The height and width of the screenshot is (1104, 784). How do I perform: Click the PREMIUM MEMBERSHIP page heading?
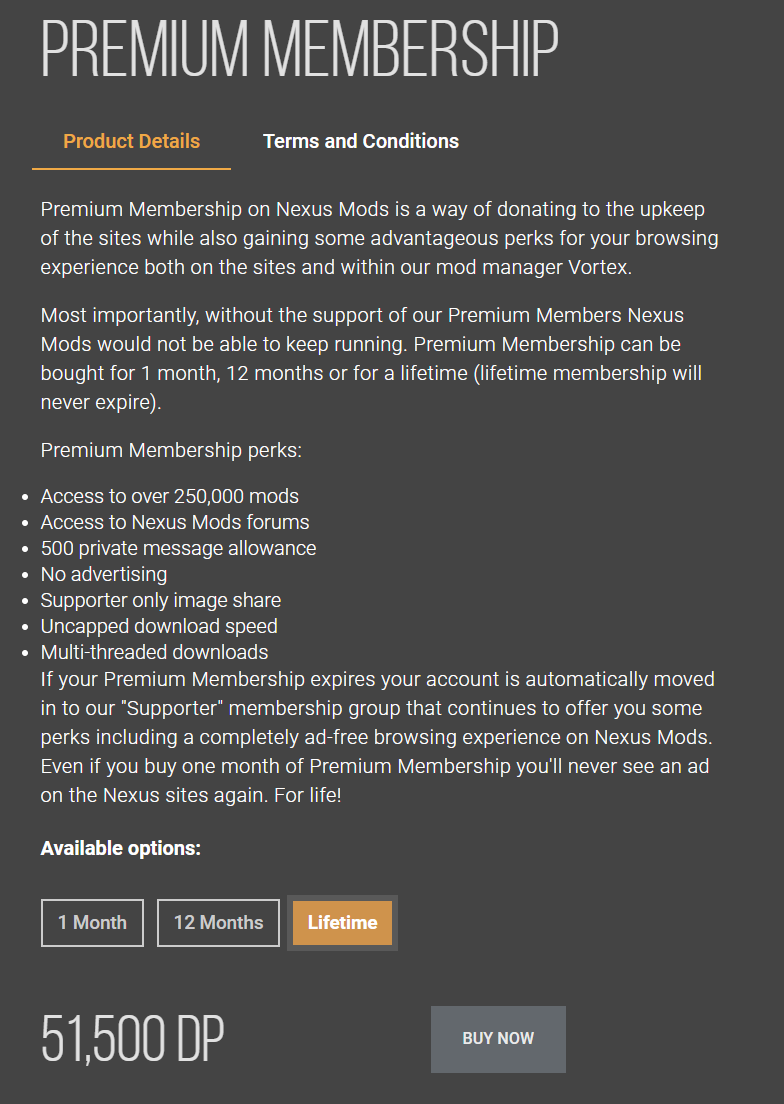coord(300,49)
